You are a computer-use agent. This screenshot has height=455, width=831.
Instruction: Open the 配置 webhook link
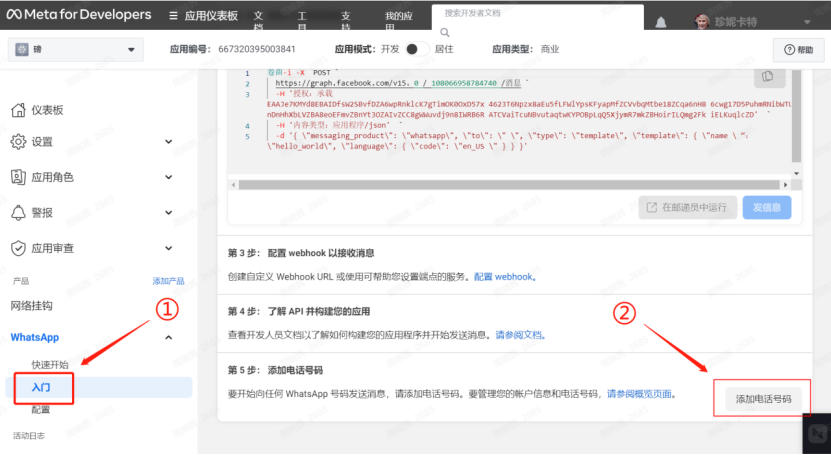504,276
